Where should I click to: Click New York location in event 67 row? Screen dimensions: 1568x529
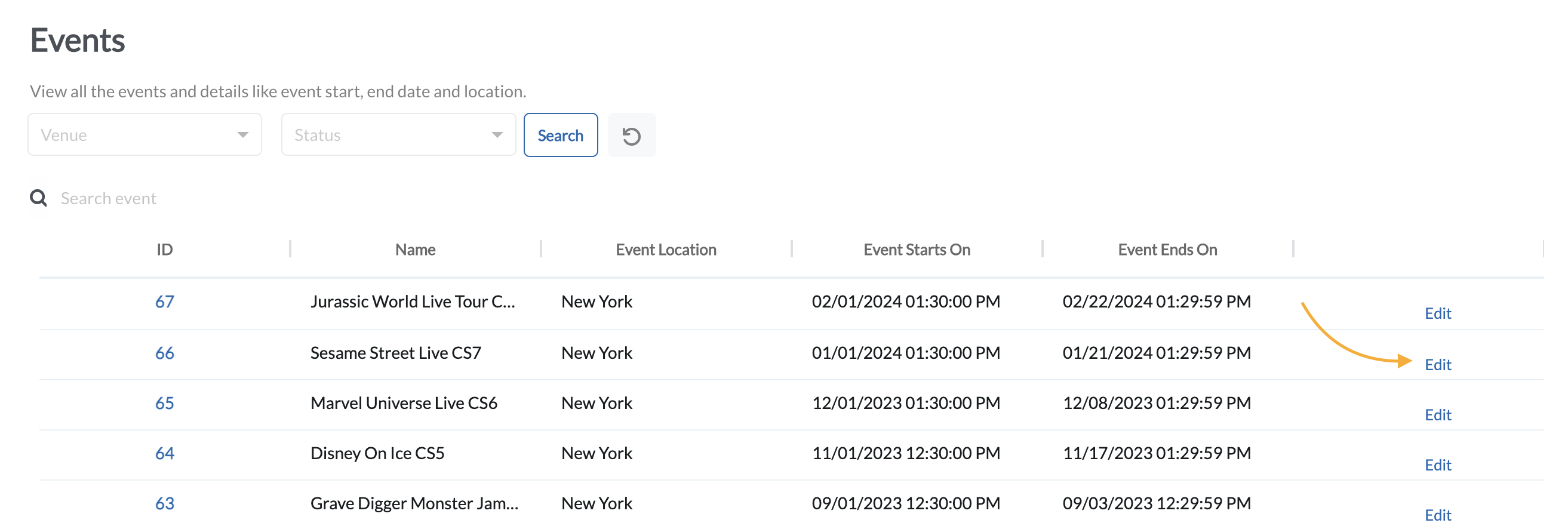pos(597,302)
